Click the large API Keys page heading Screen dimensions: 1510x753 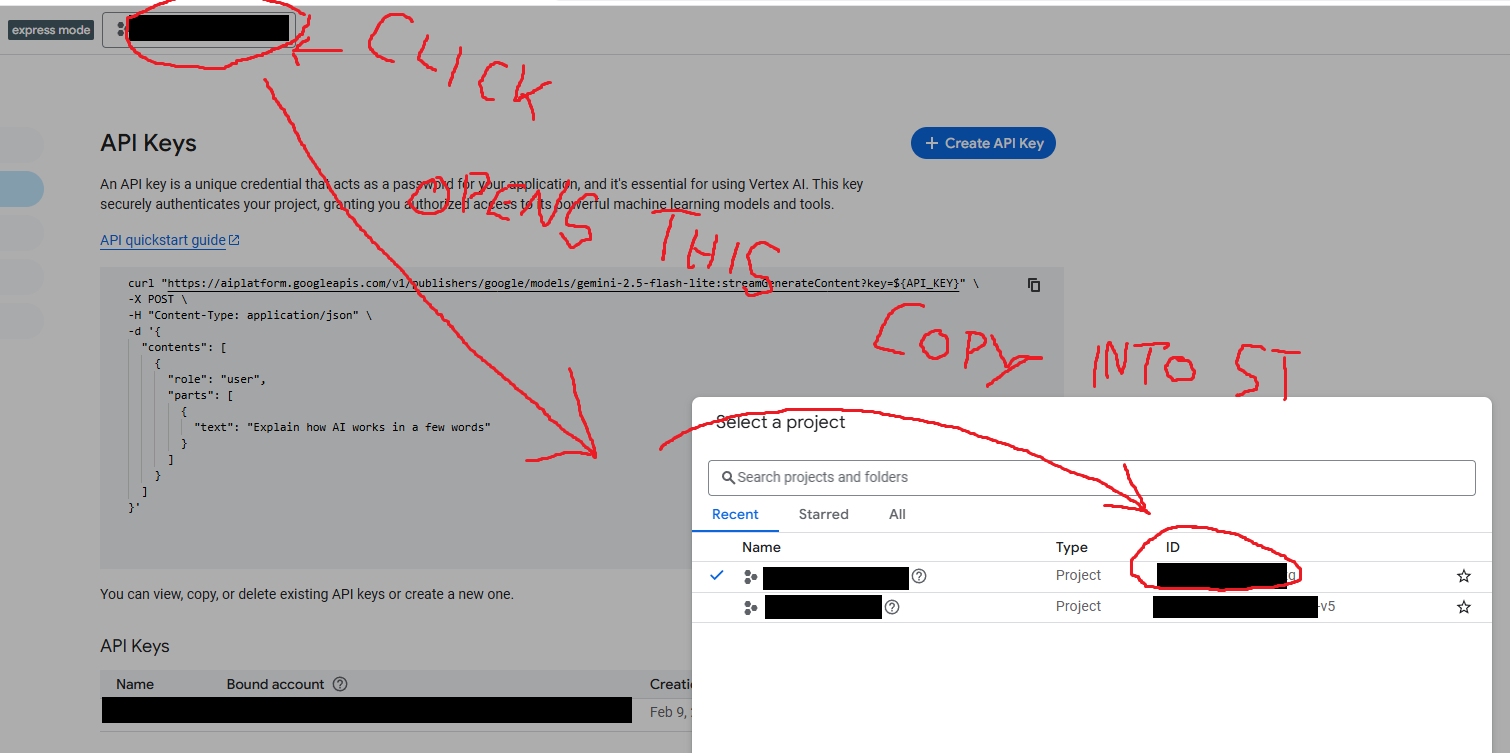(x=148, y=143)
